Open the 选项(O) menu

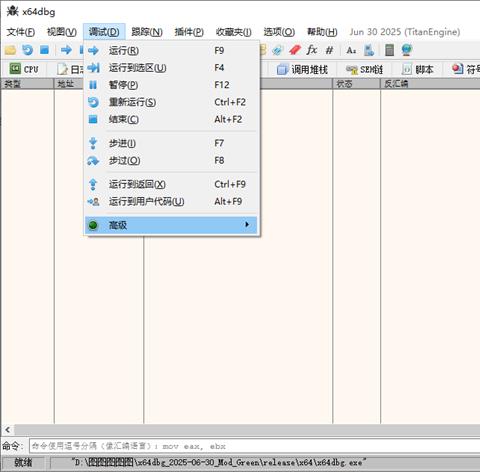[x=279, y=32]
